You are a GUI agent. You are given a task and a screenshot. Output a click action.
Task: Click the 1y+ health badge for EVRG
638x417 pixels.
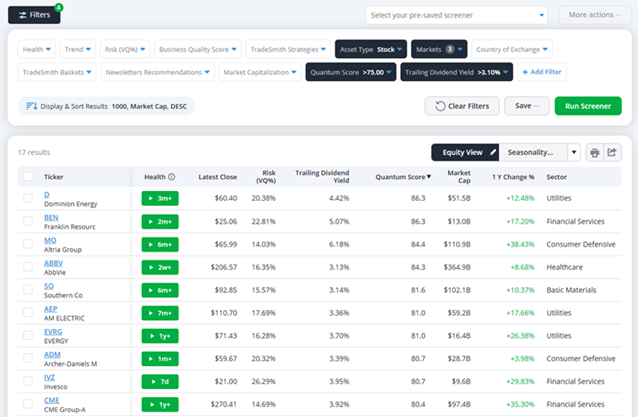160,336
